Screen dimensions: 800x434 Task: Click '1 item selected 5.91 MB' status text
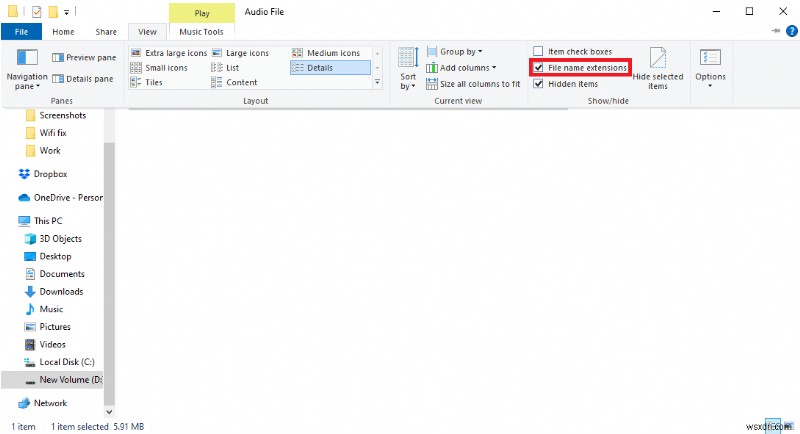97,426
